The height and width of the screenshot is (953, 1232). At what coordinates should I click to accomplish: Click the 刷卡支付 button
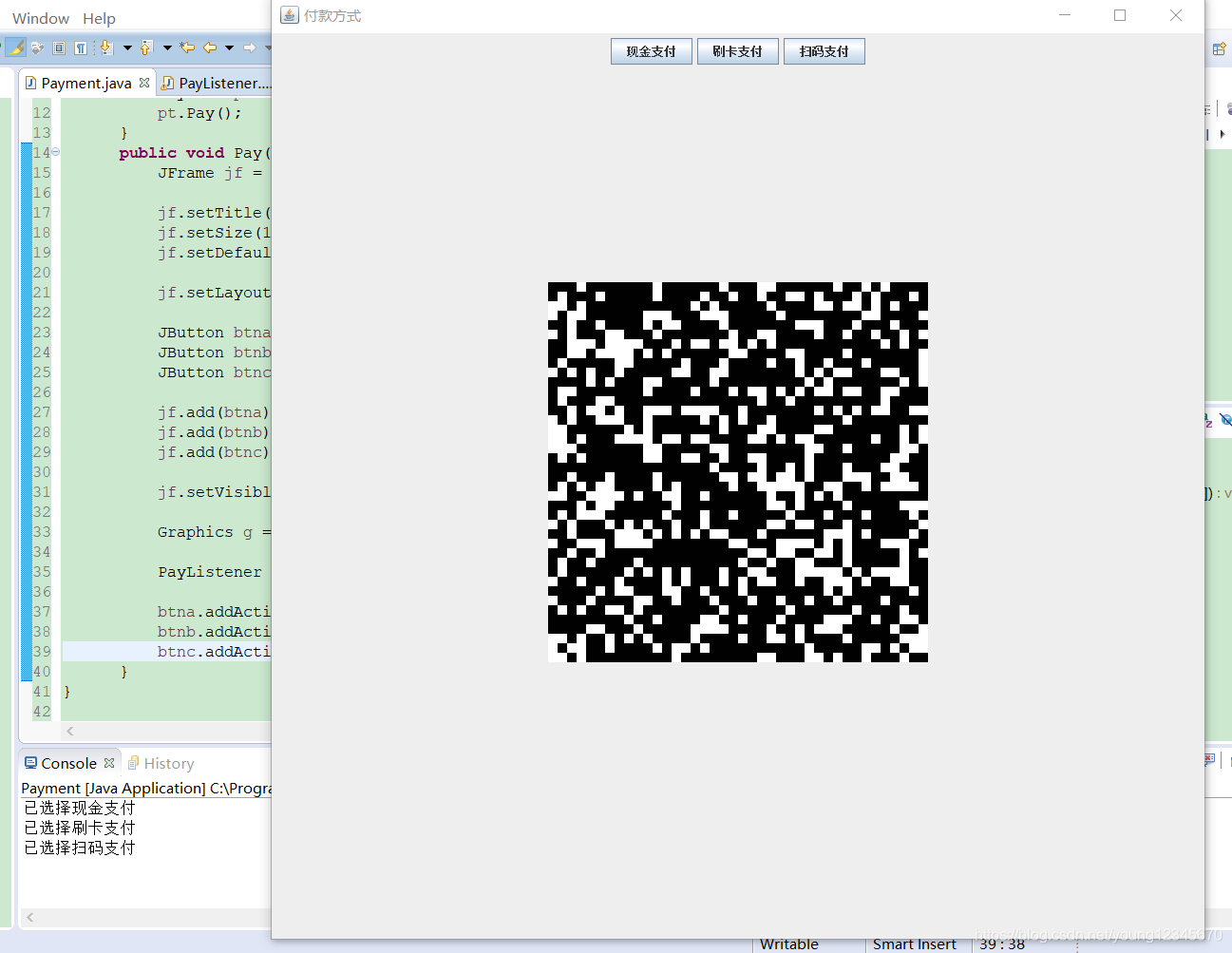click(737, 51)
